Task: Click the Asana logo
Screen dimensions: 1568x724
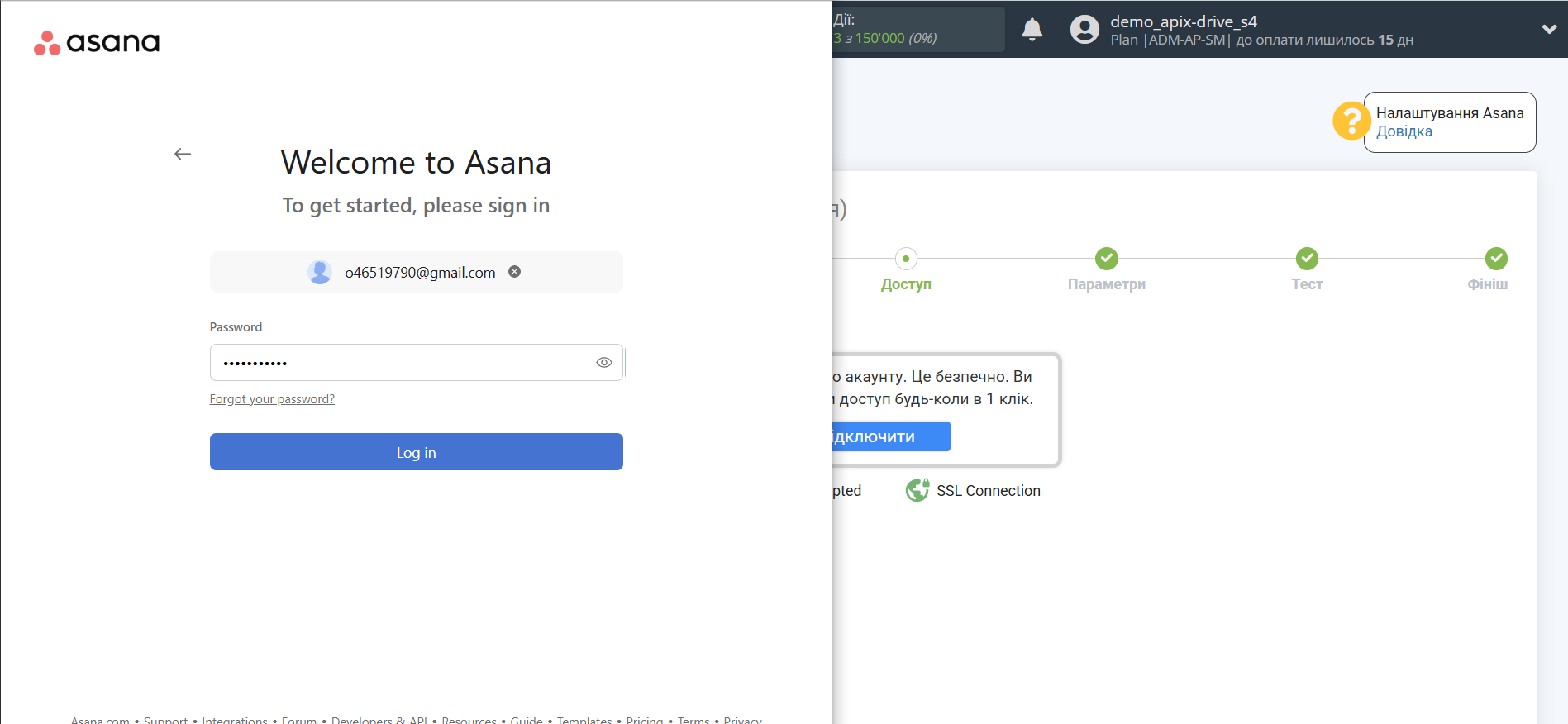Action: click(97, 42)
